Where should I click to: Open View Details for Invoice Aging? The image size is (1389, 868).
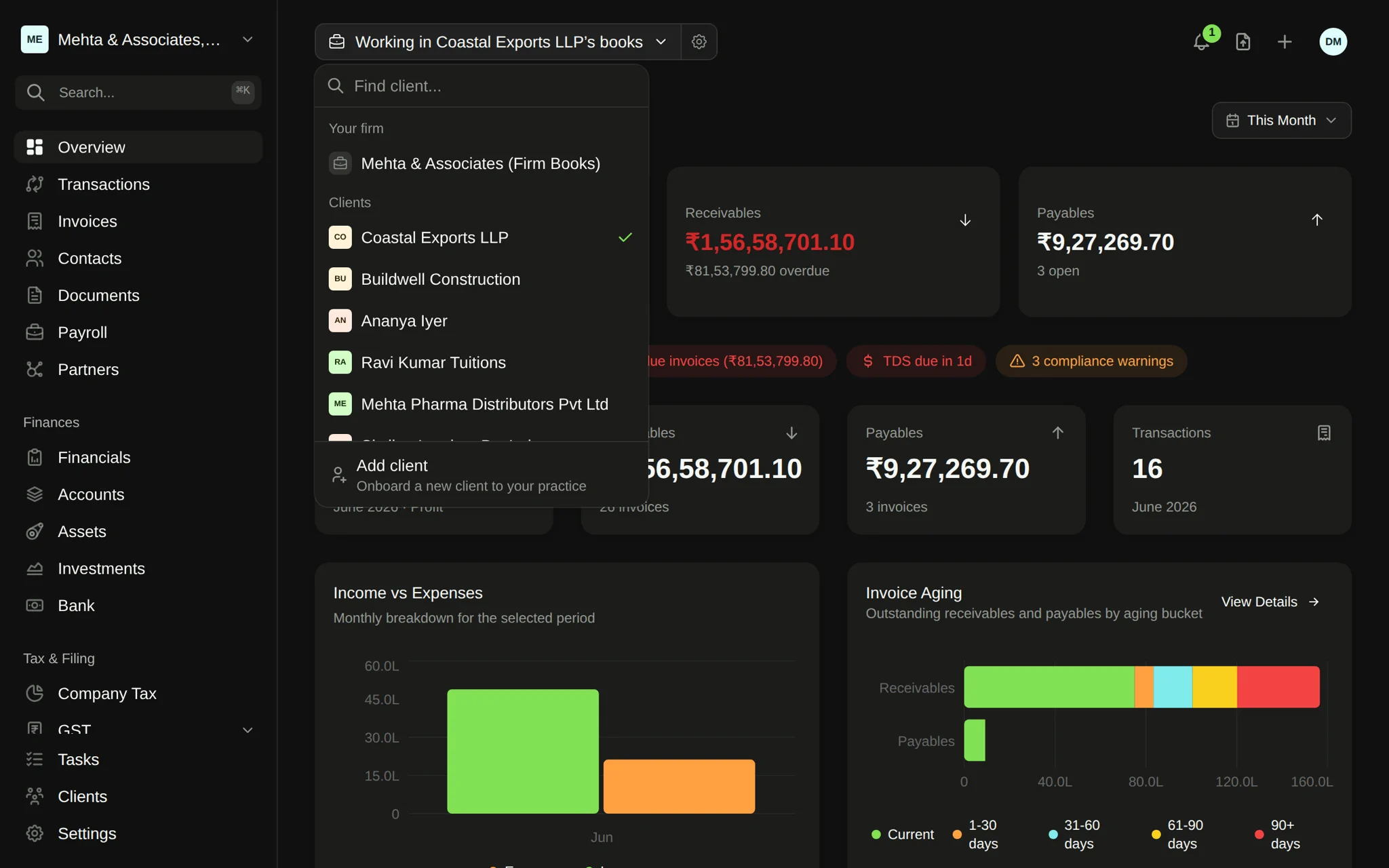[x=1270, y=601]
